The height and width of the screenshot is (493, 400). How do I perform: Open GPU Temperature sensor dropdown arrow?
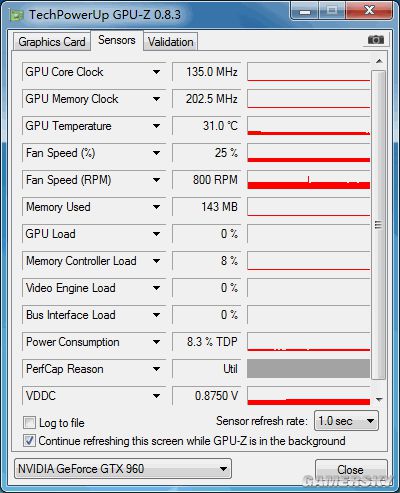(156, 126)
